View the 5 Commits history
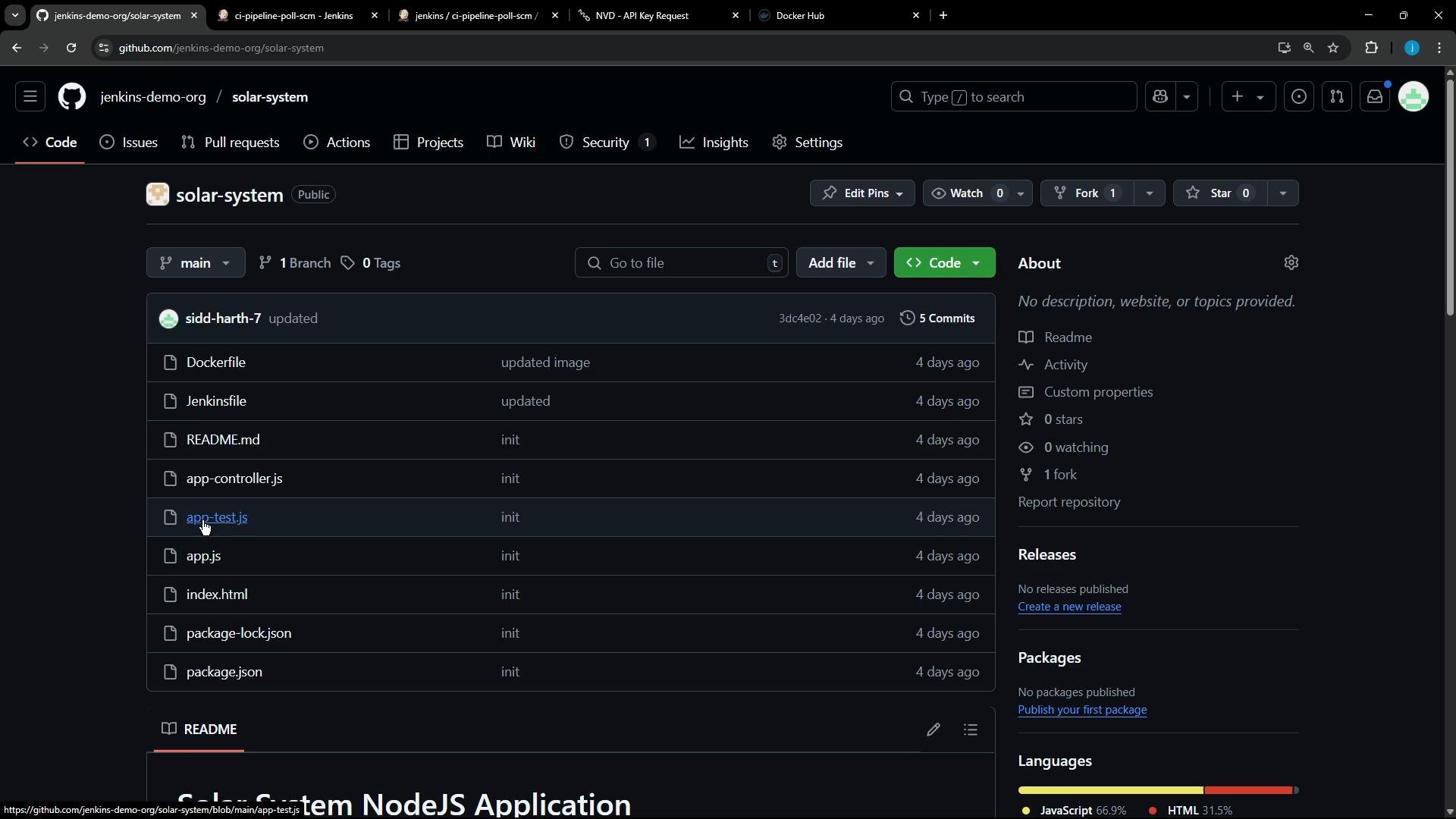Image resolution: width=1456 pixels, height=819 pixels. (x=937, y=318)
